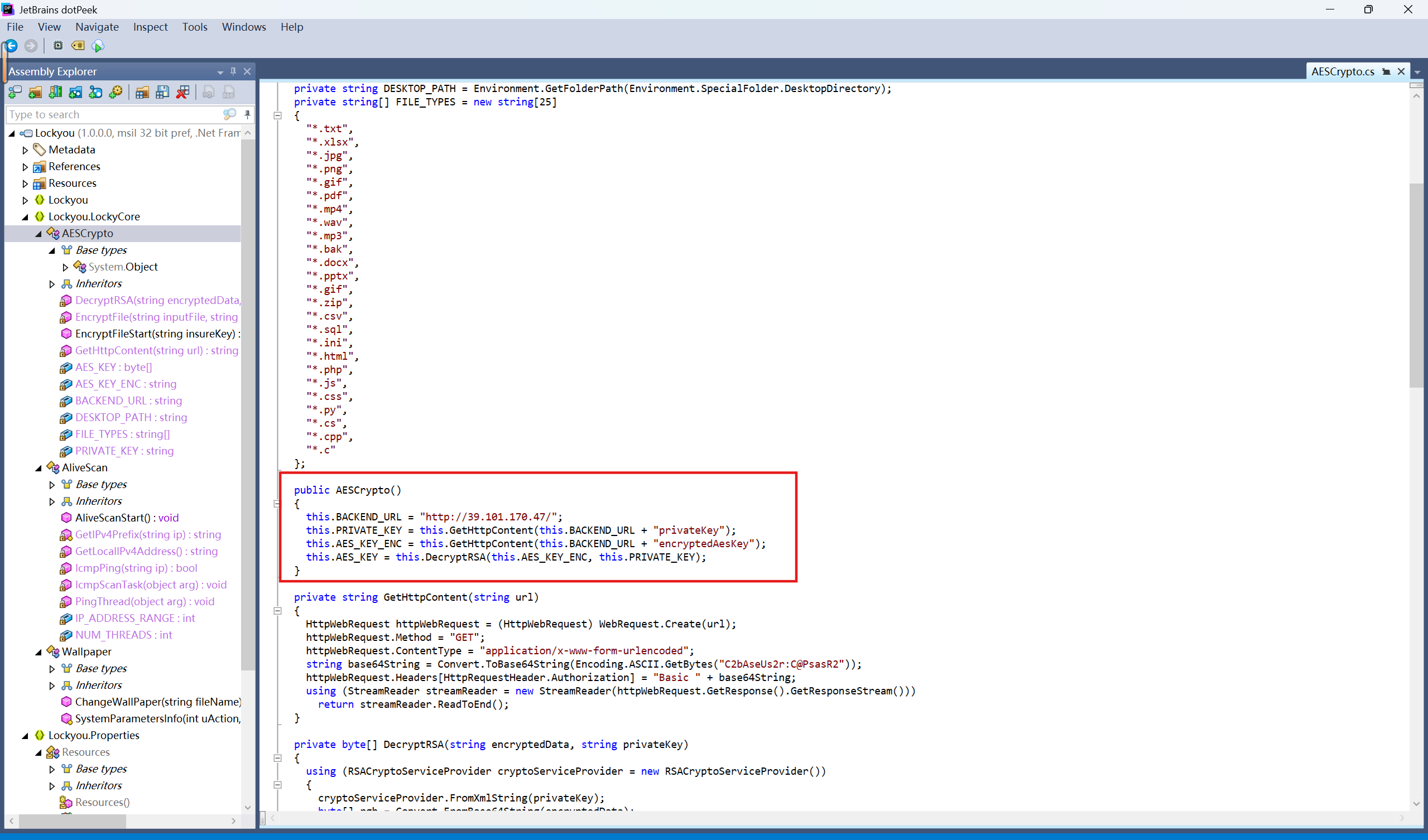Collapse the AliveScan class node

(x=39, y=468)
